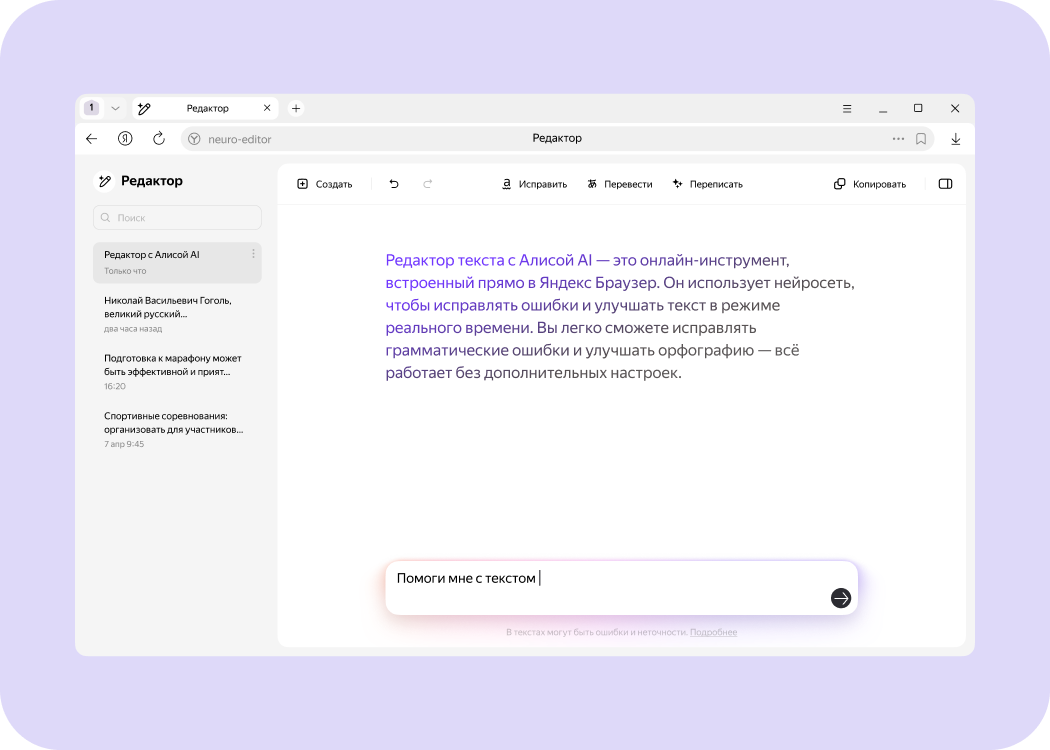Click the Редактор sidebar heading
Viewport: 1050px width, 750px height.
click(x=152, y=181)
